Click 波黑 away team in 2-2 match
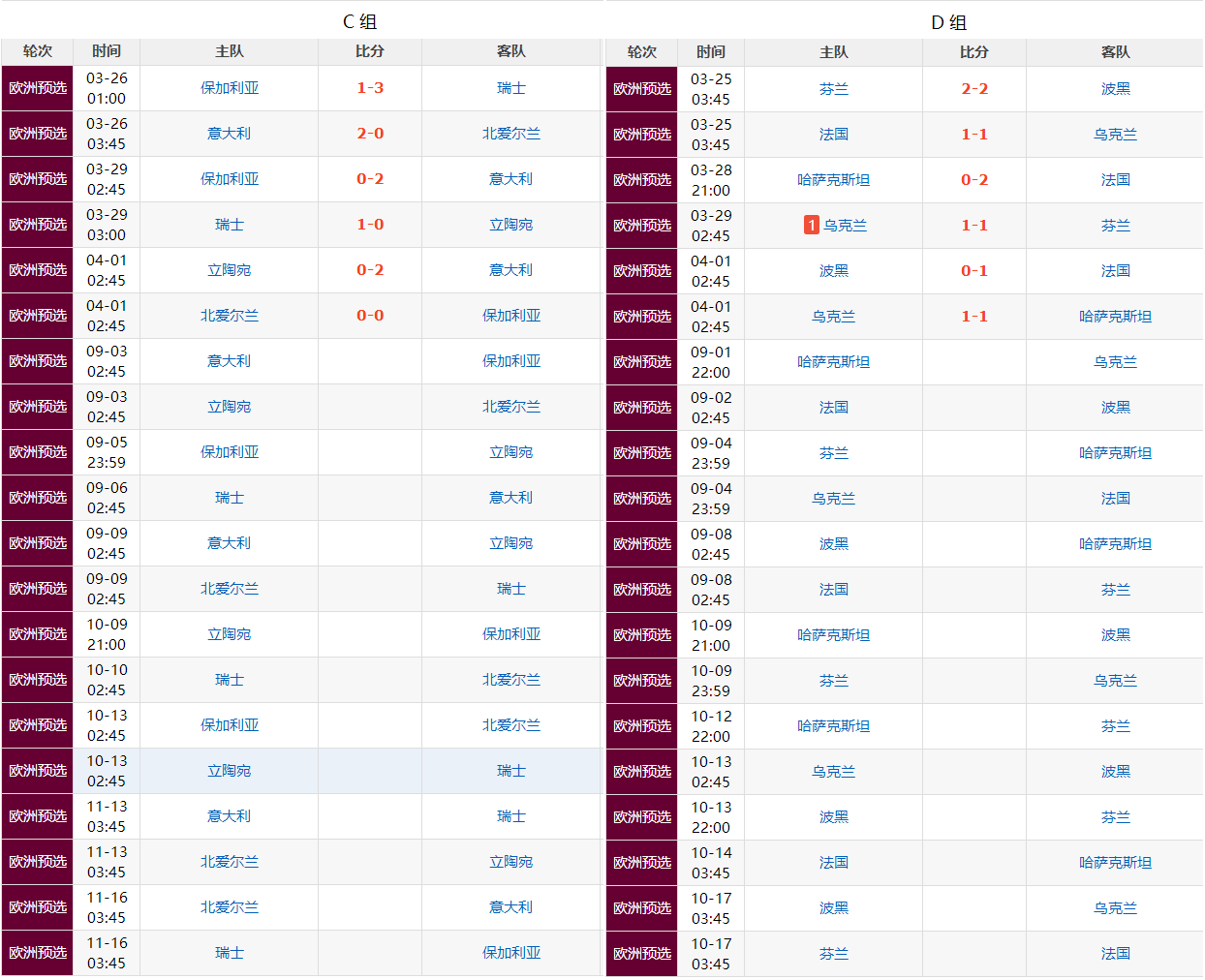 tap(1116, 89)
